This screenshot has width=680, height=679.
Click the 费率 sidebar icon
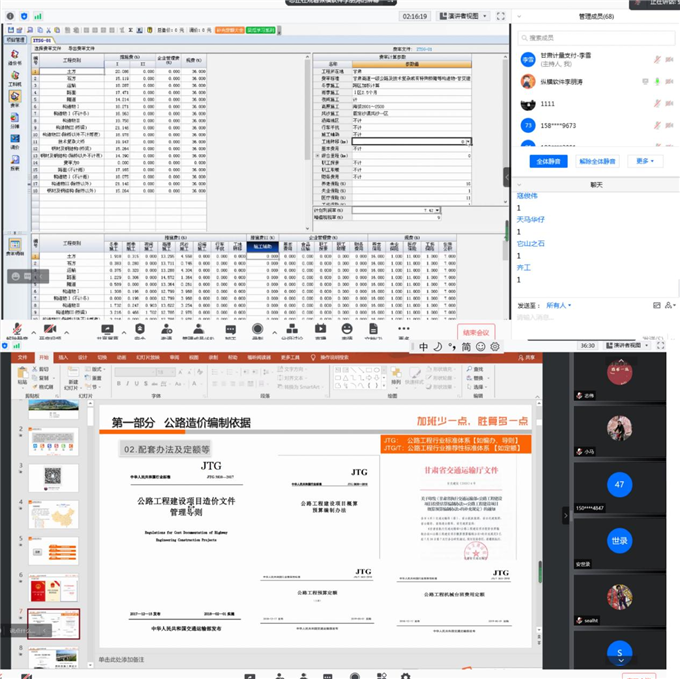14,101
